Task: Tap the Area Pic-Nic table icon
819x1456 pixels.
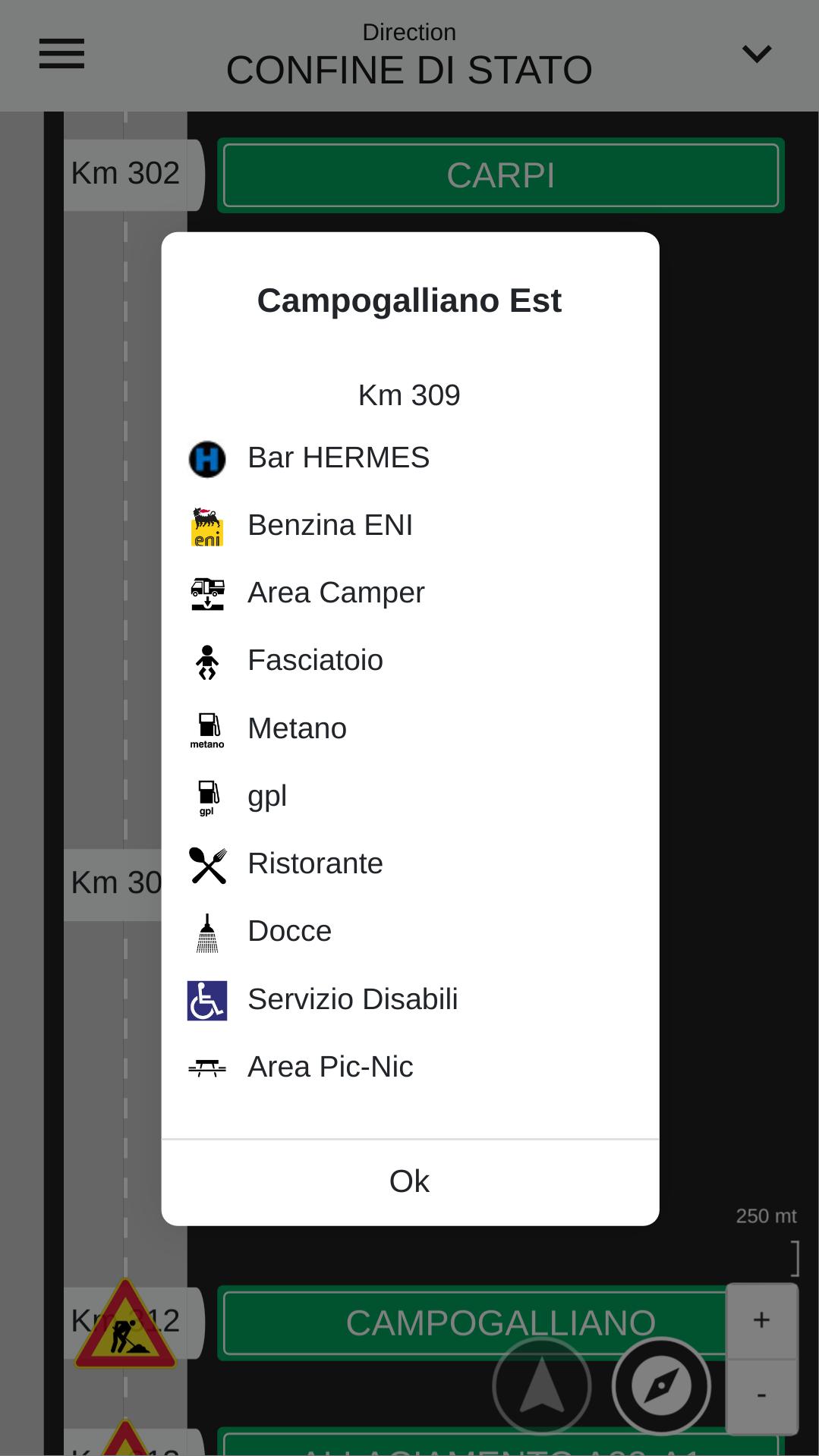Action: [x=207, y=1068]
